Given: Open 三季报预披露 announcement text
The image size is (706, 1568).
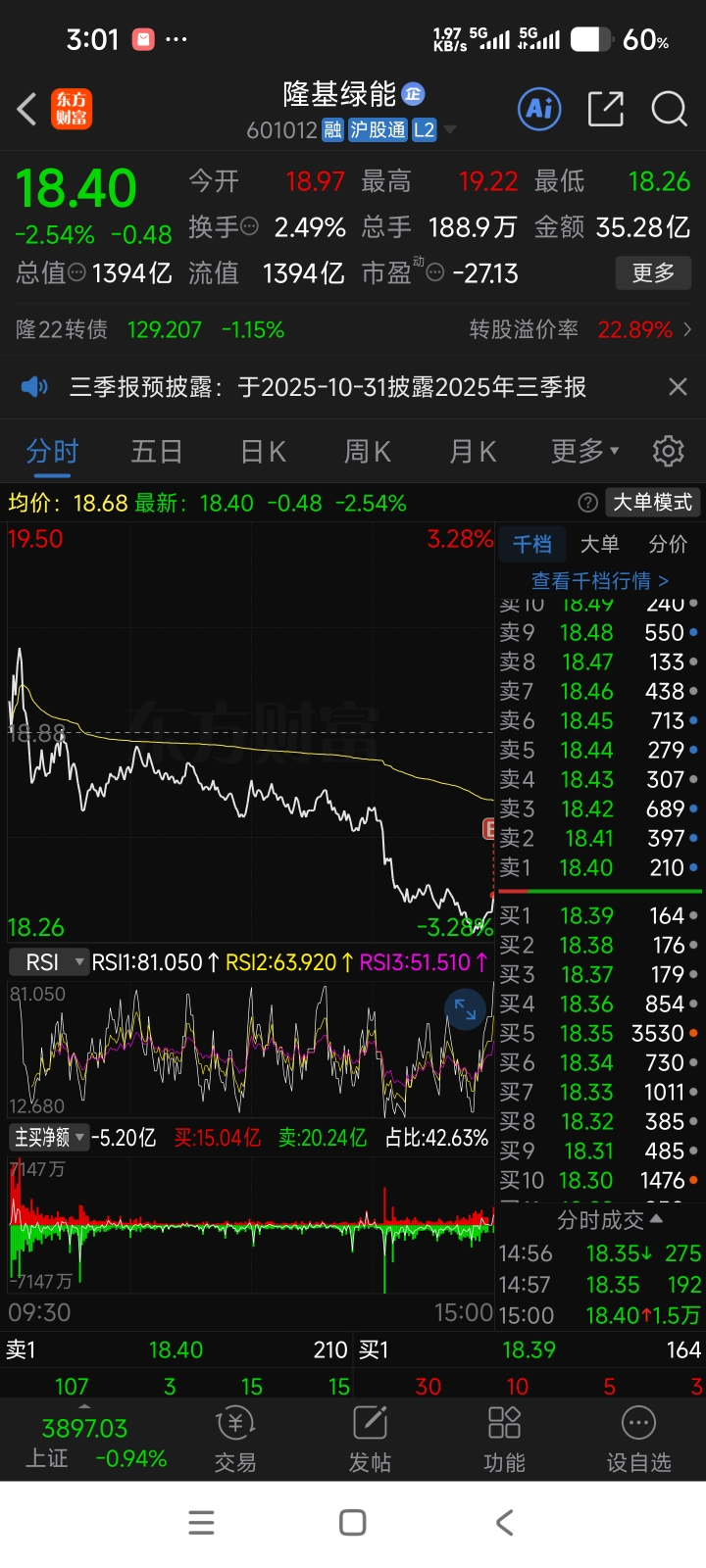Looking at the screenshot, I should (328, 387).
